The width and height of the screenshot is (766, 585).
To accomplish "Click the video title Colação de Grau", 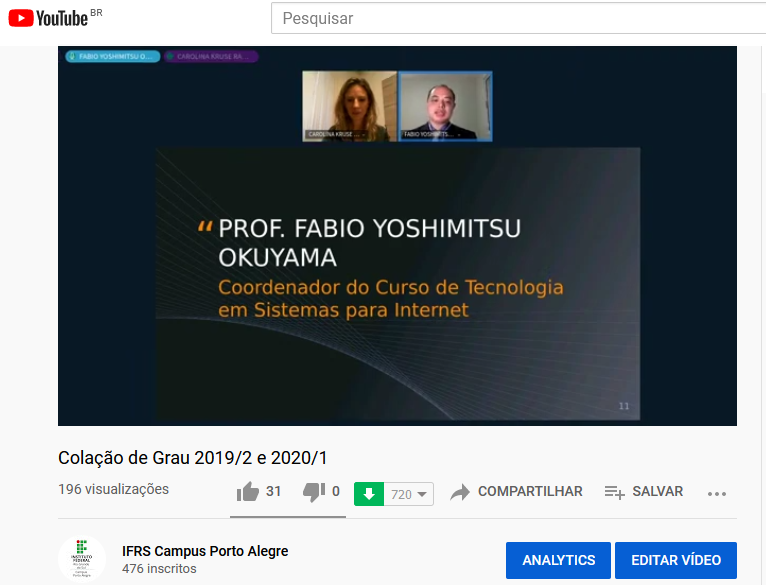I will [x=193, y=458].
